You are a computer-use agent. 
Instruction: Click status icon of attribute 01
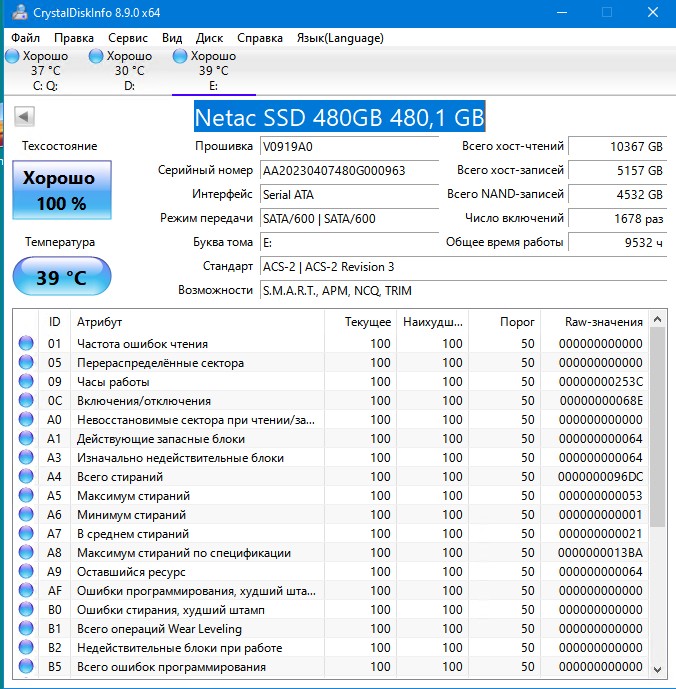(26, 343)
